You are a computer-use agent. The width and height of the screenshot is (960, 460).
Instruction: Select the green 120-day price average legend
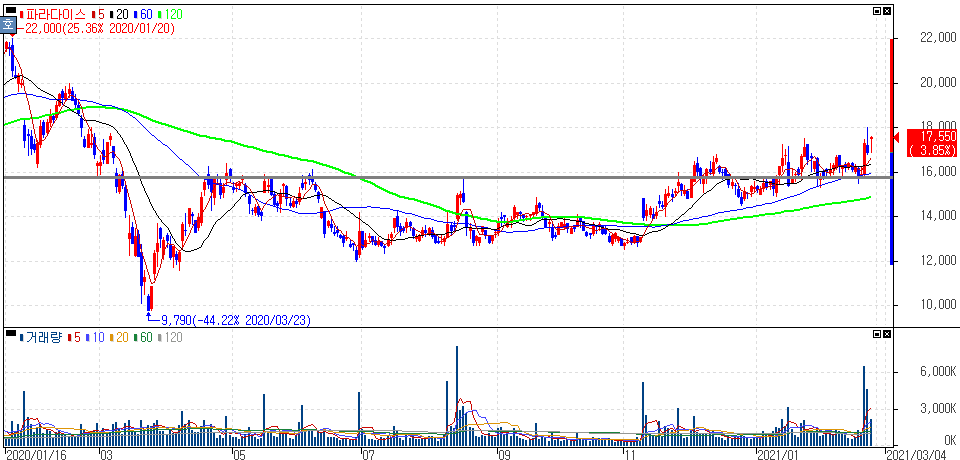click(x=170, y=13)
